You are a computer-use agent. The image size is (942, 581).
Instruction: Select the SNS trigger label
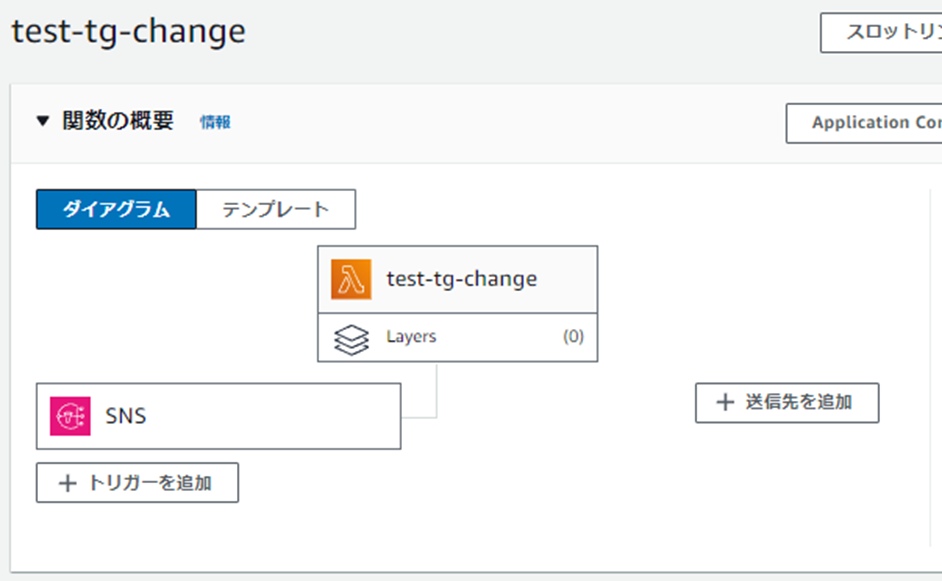click(x=126, y=416)
